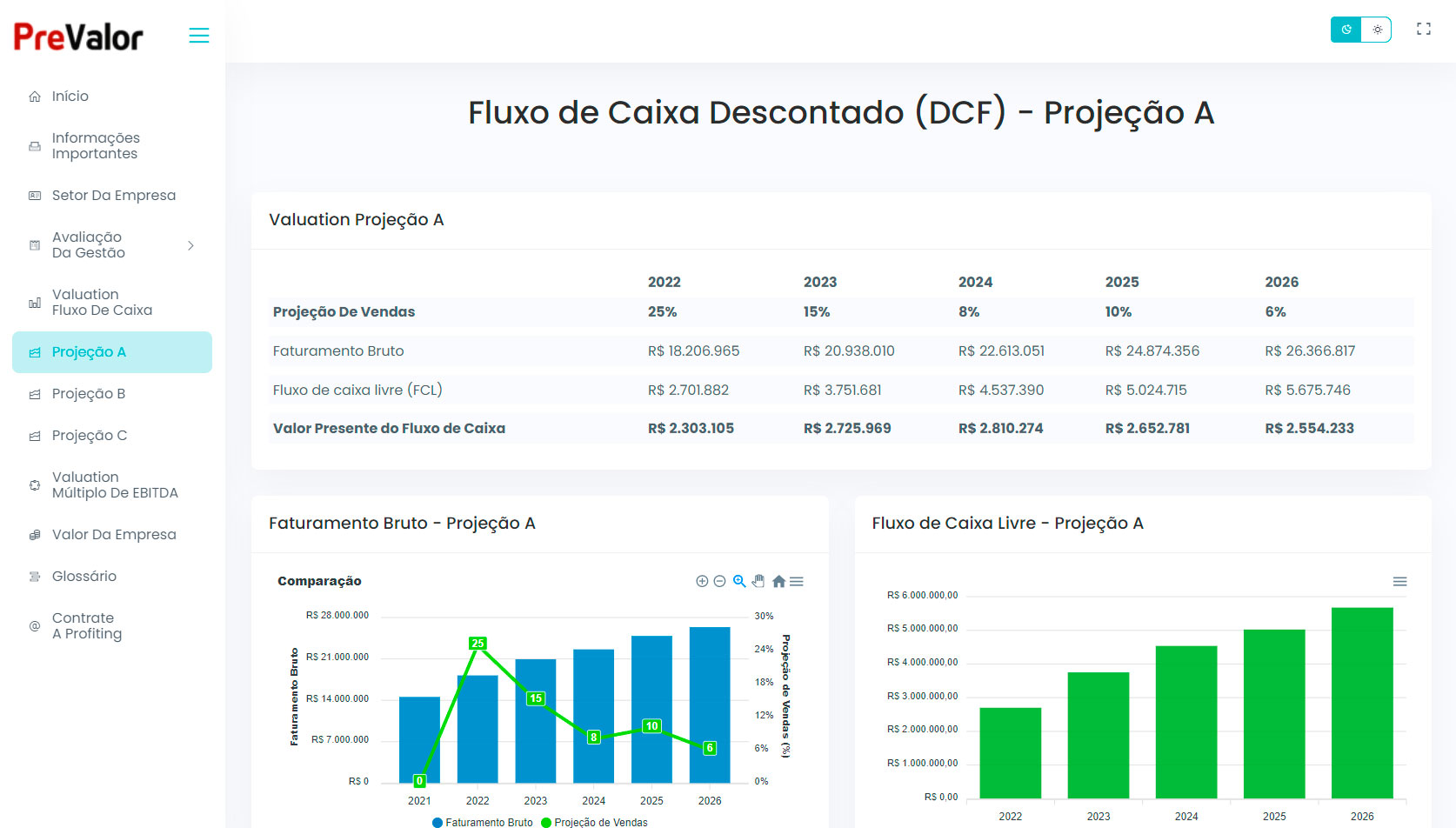This screenshot has width=1456, height=828.
Task: Click the zoom in plus icon on chart
Action: point(702,581)
